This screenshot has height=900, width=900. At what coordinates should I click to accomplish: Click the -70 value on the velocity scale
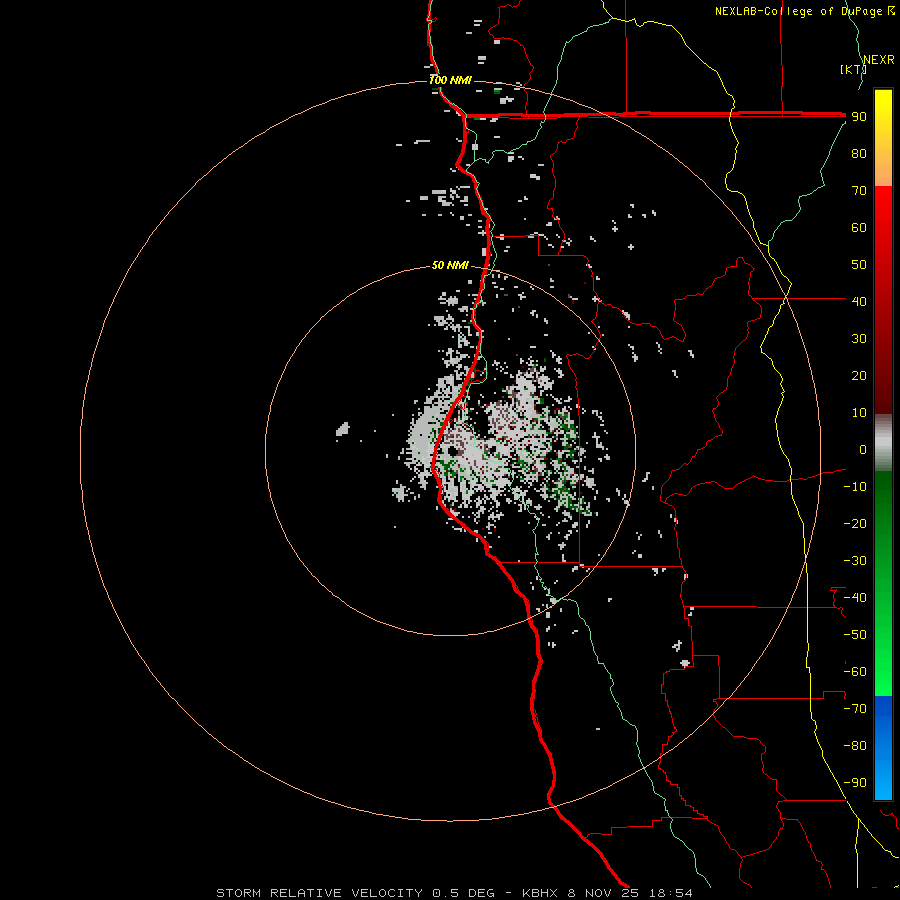point(855,709)
